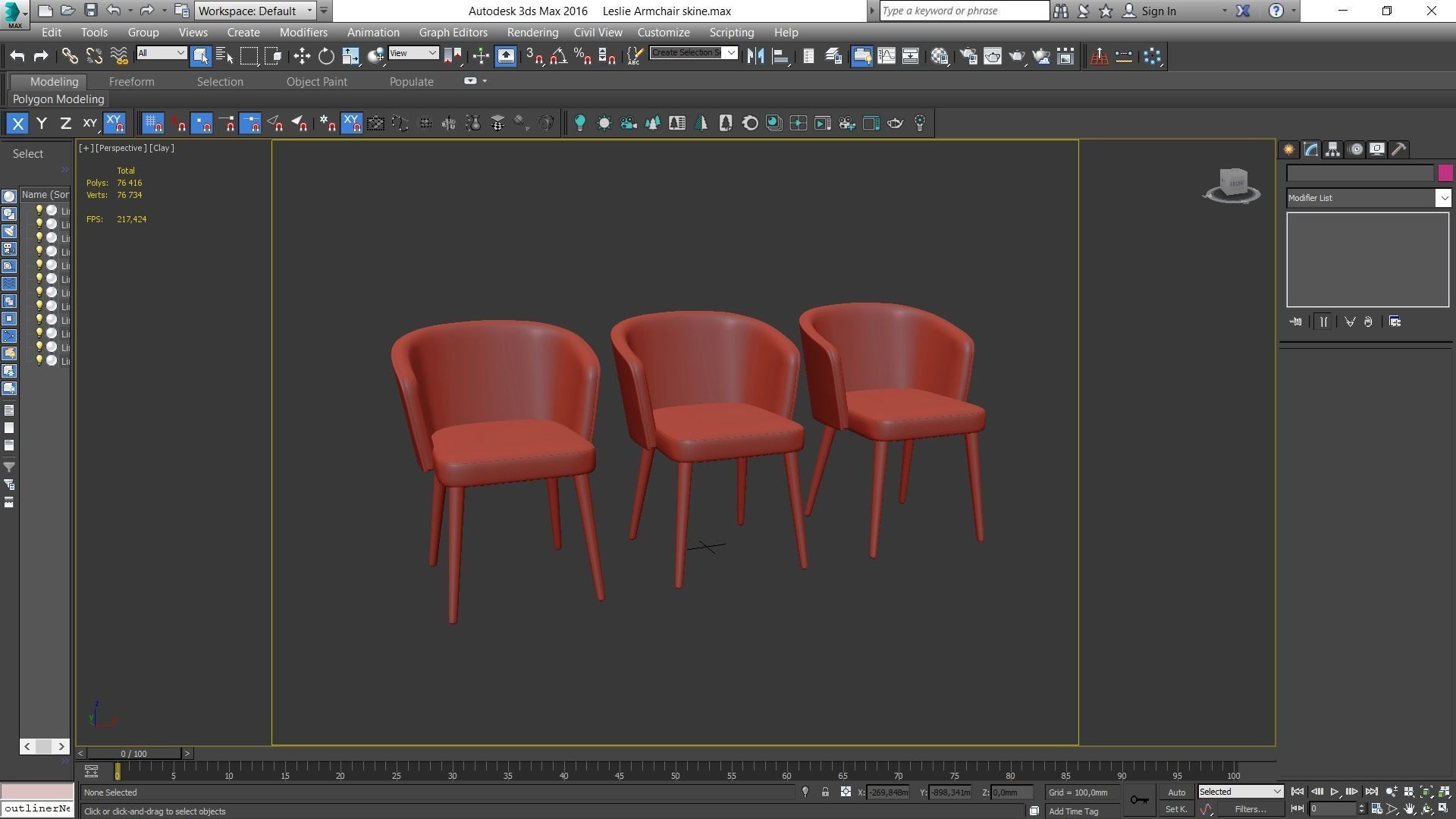
Task: Open the Rendering menu
Action: (532, 33)
